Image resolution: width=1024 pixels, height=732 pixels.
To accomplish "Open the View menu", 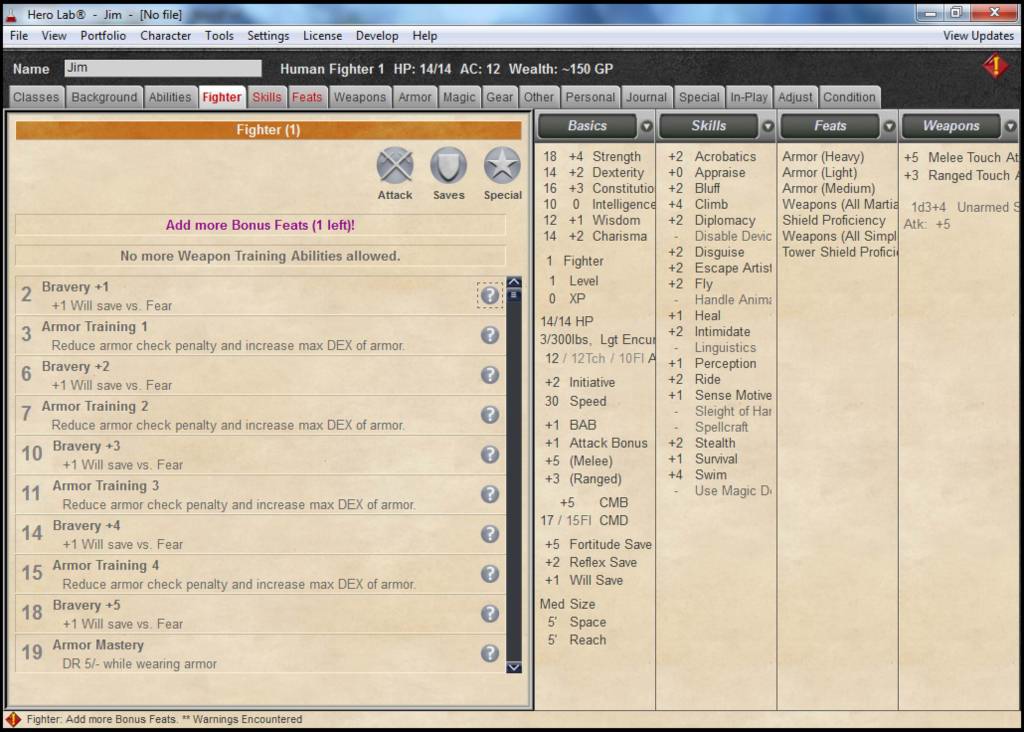I will [x=54, y=36].
